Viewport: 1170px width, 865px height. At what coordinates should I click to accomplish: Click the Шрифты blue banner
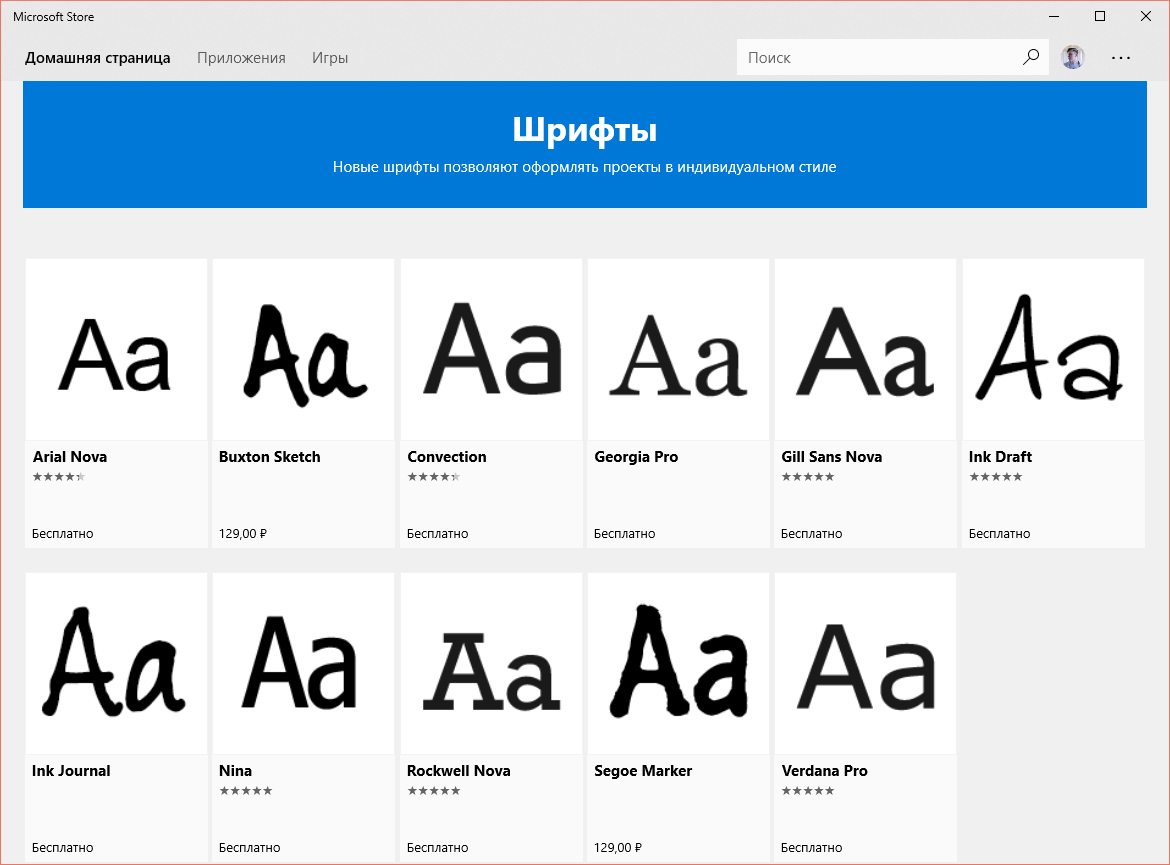(x=585, y=145)
